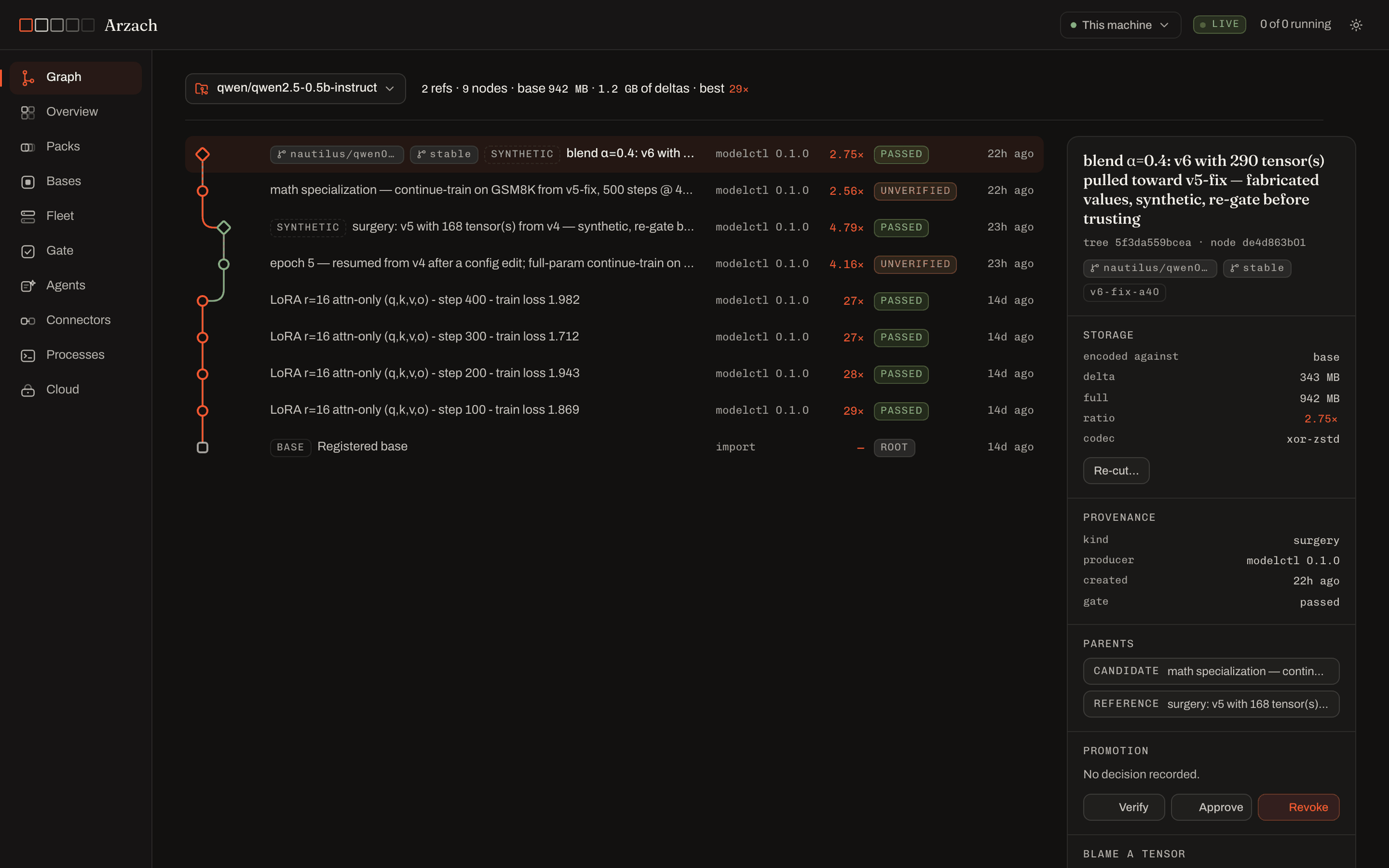This screenshot has width=1389, height=868.
Task: Click the Fleet servers icon
Action: click(x=28, y=217)
